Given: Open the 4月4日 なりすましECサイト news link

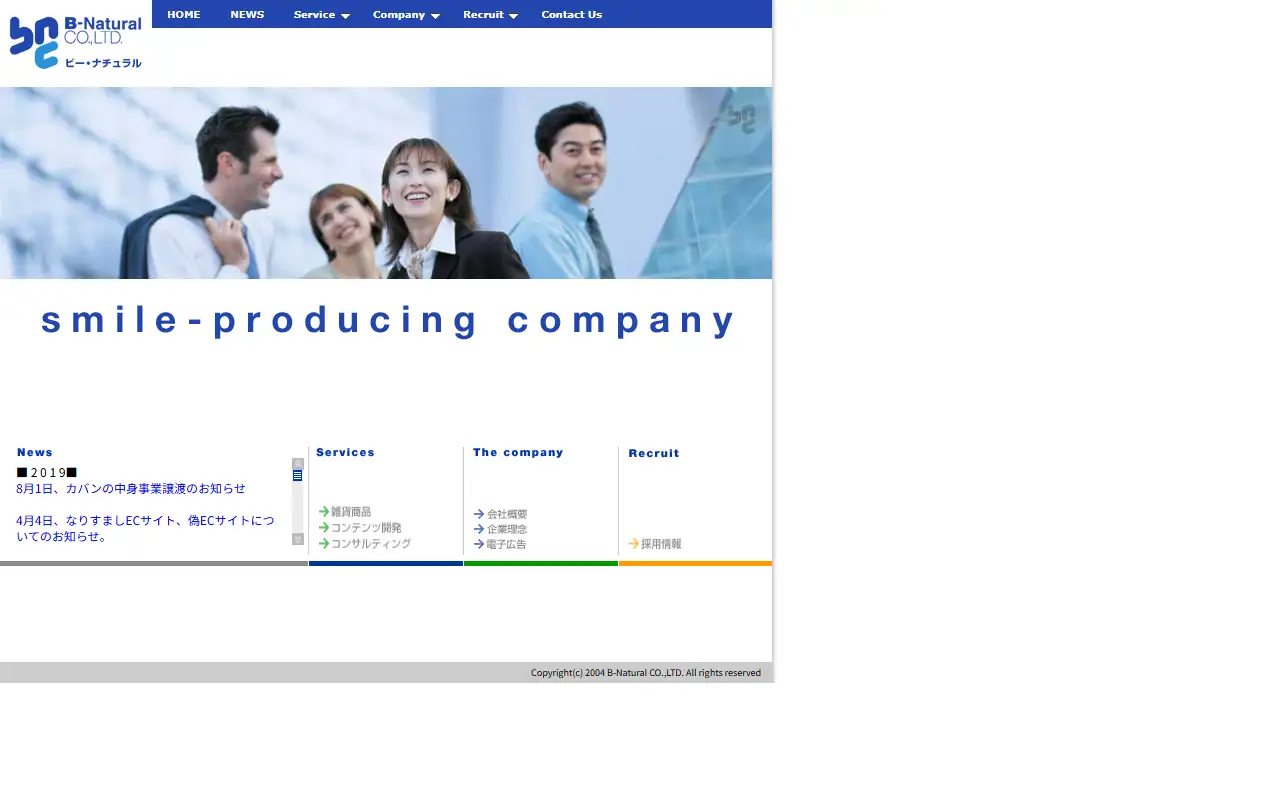Looking at the screenshot, I should click(145, 529).
